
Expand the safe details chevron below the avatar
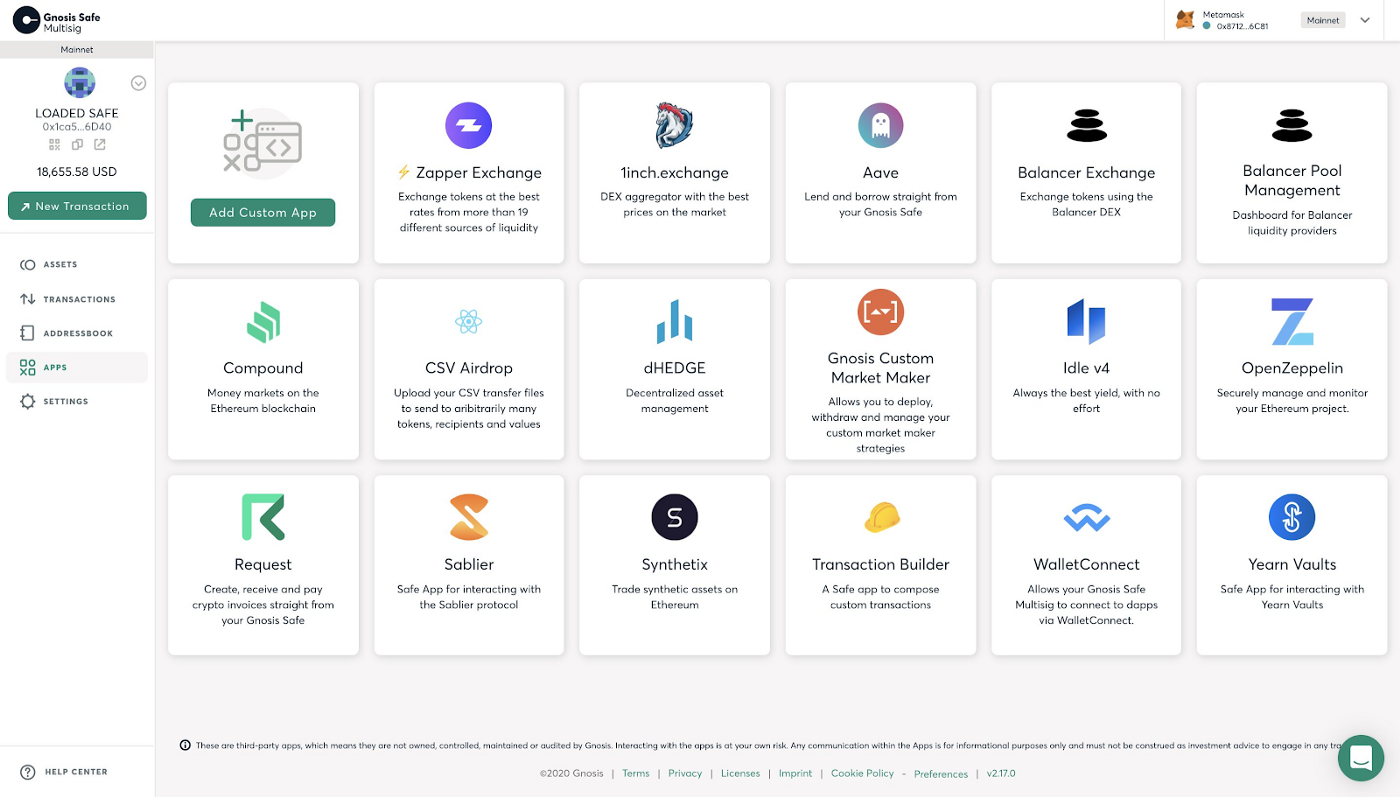point(138,83)
